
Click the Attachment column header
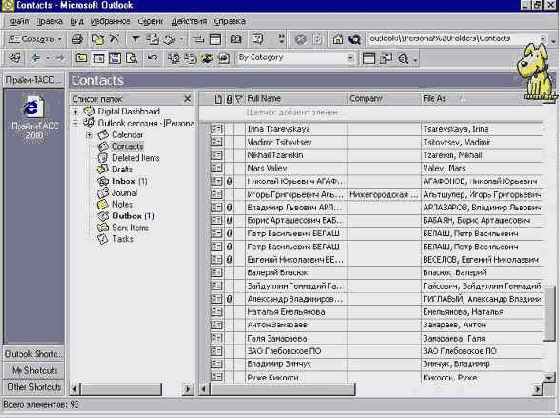[x=230, y=99]
